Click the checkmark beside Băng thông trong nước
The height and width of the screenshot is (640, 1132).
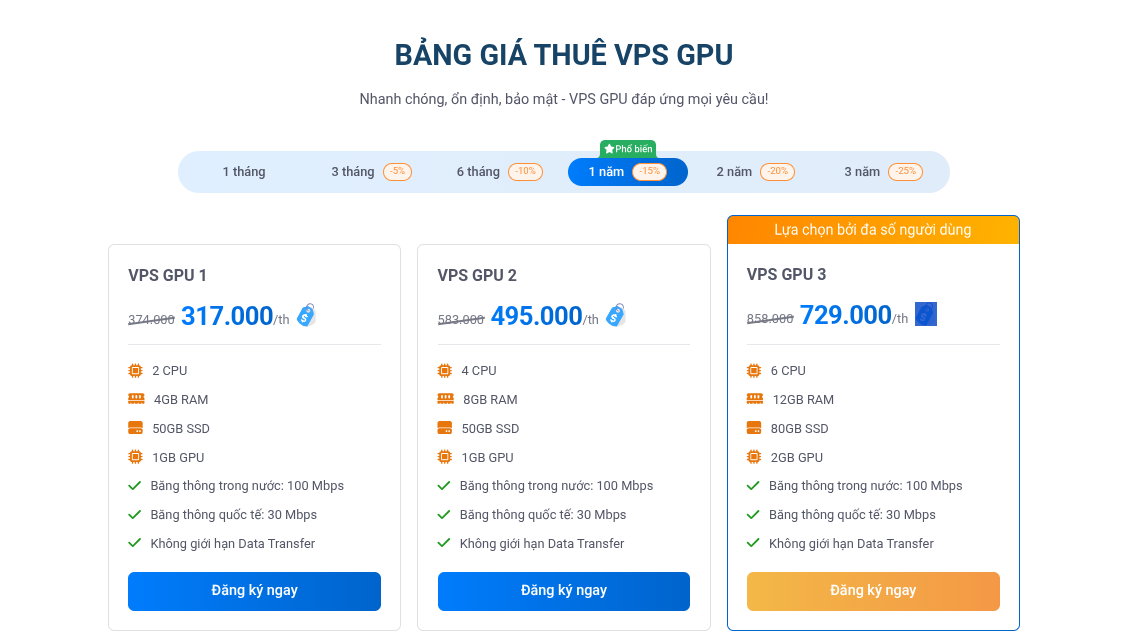(134, 486)
